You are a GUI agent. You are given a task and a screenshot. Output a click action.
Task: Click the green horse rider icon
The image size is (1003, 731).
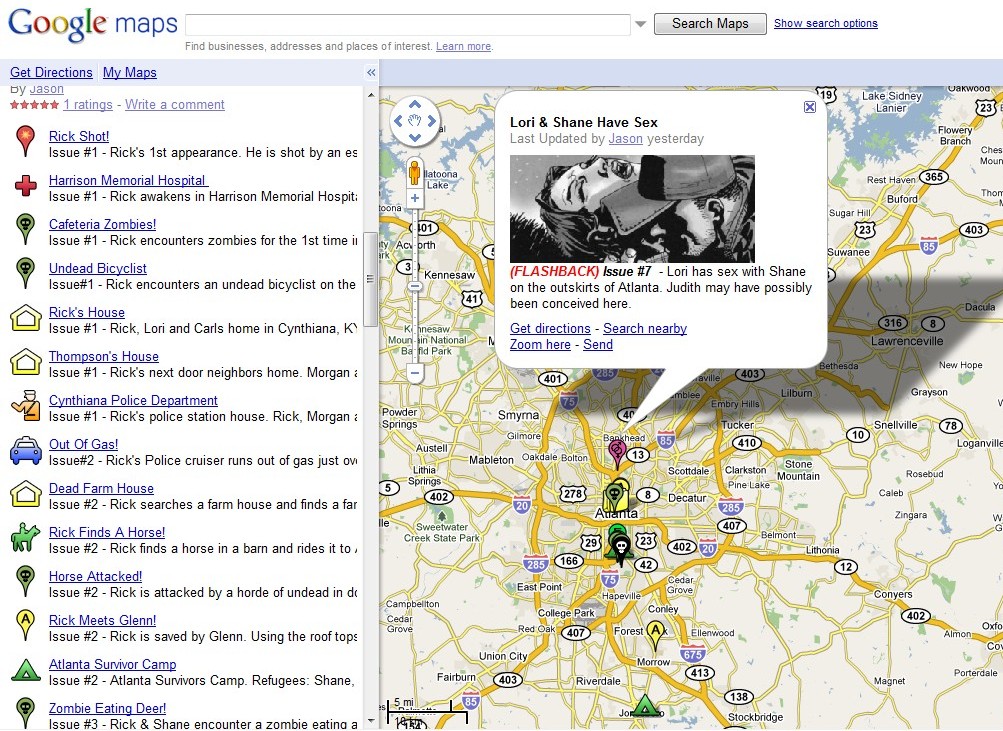click(x=26, y=537)
